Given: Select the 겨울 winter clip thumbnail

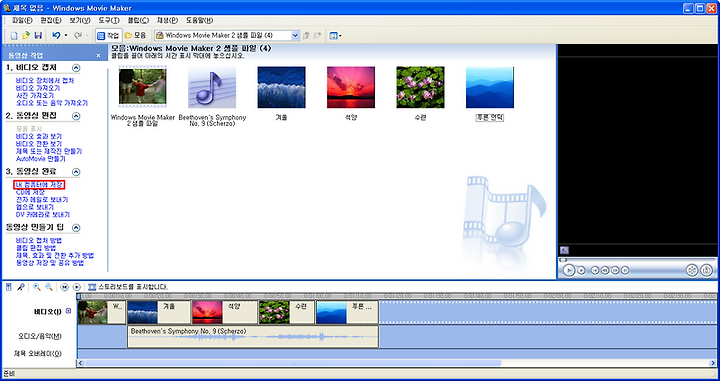Looking at the screenshot, I should 281,87.
